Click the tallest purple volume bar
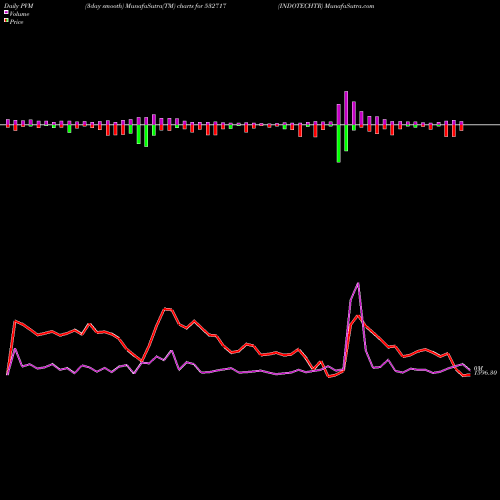Image resolution: width=500 pixels, height=500 pixels. pyautogui.click(x=346, y=108)
